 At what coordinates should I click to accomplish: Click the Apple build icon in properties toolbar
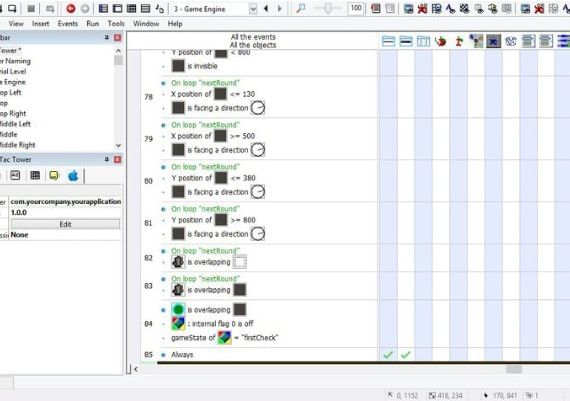[73, 176]
